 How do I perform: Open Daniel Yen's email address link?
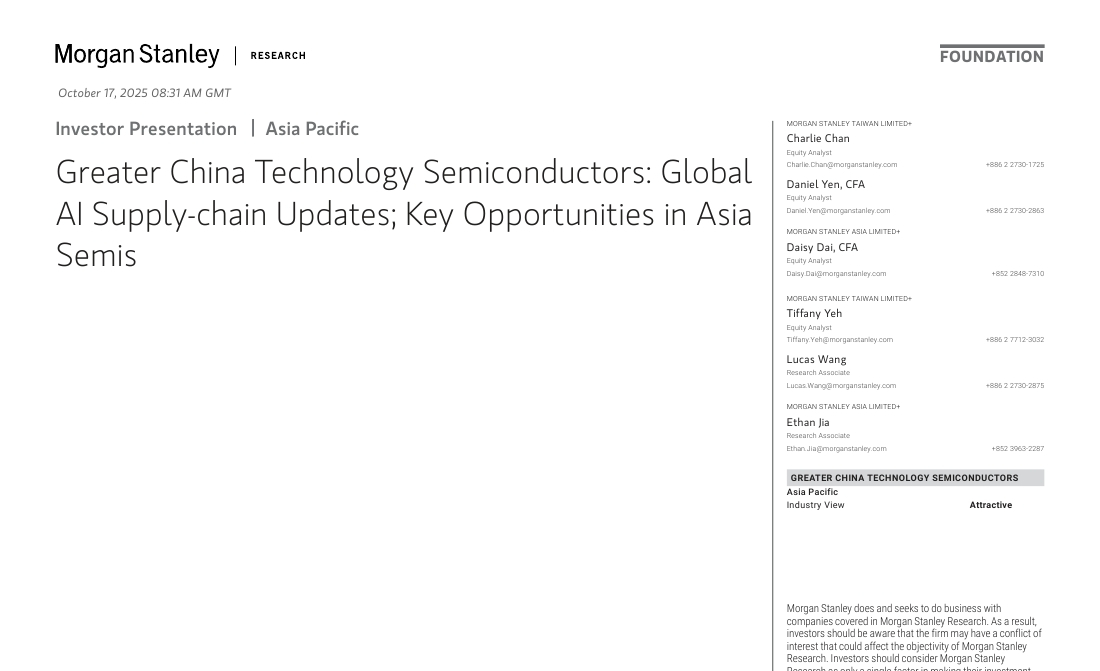tap(838, 211)
